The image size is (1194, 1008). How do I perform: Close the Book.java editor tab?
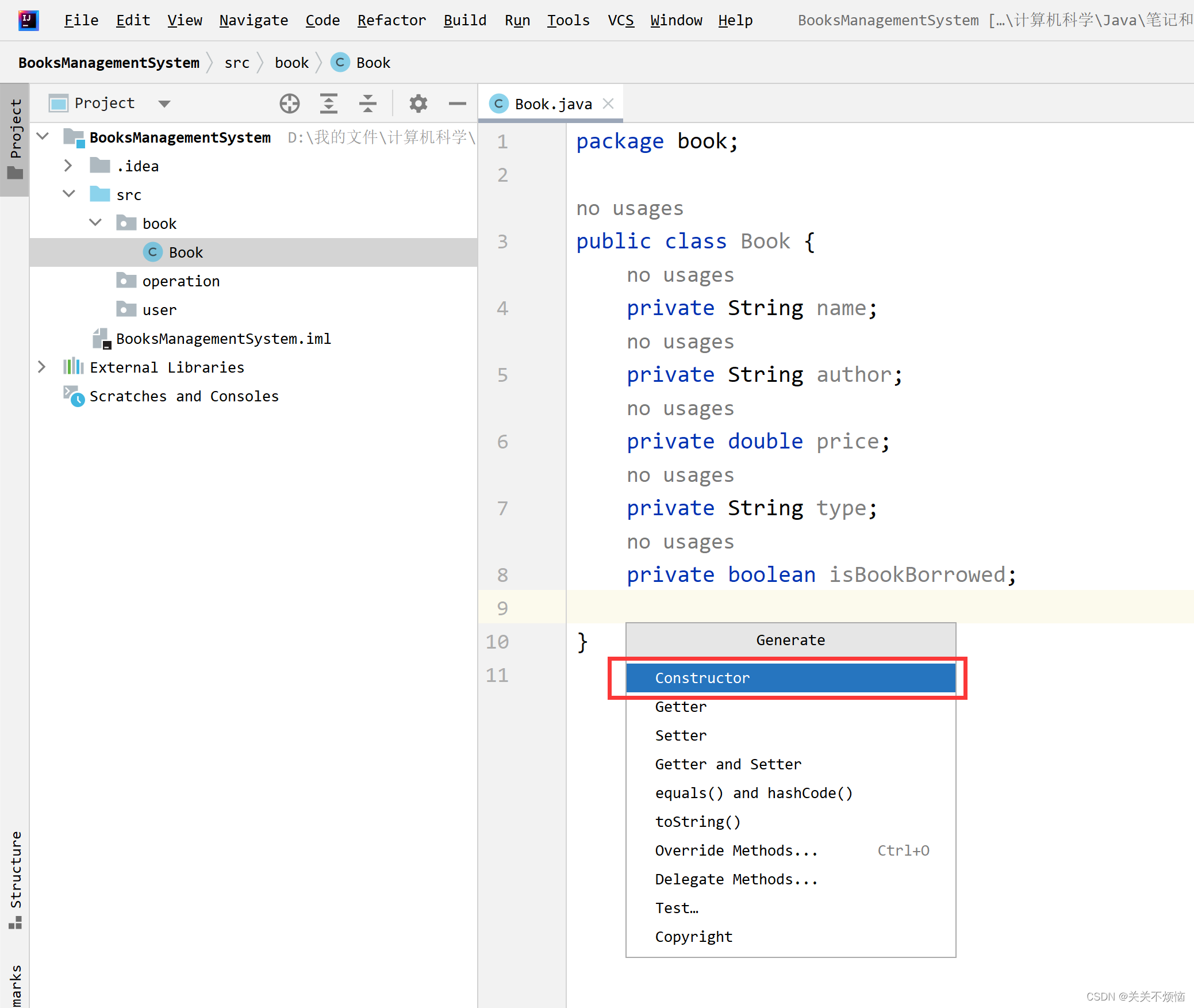click(x=608, y=104)
